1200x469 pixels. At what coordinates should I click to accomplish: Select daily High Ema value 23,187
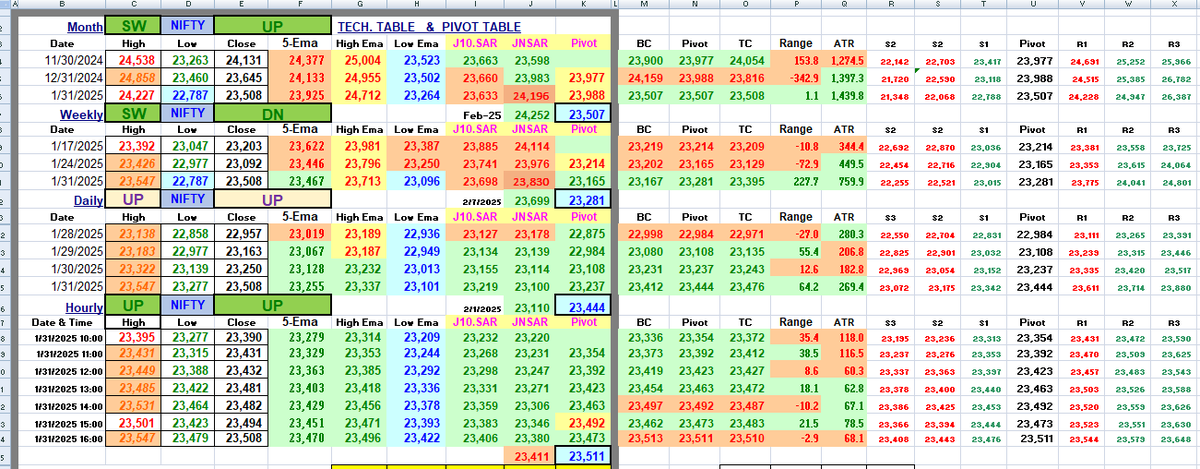(360, 252)
